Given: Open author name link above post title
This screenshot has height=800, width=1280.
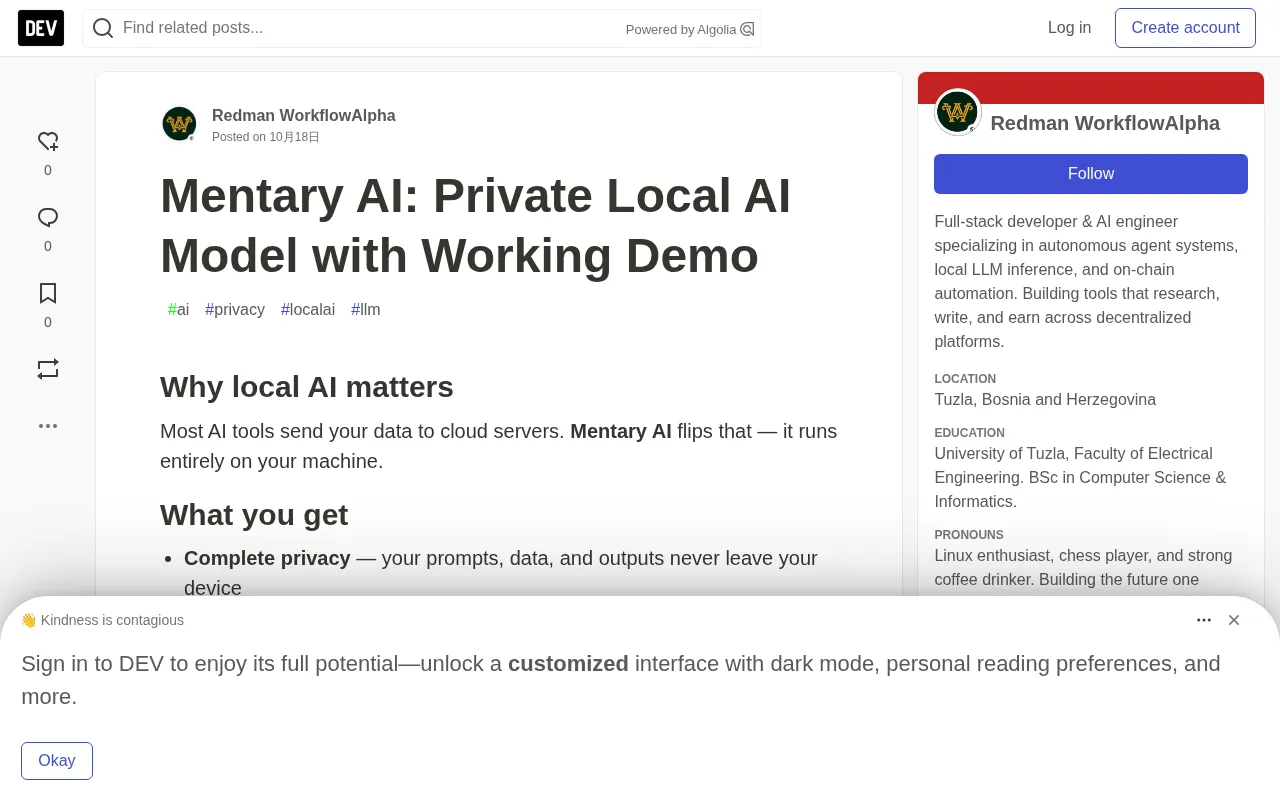Looking at the screenshot, I should coord(304,115).
